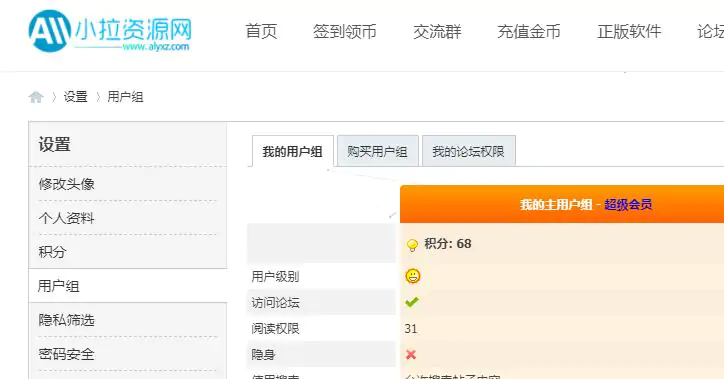Open the partially visible 论坛 nav item
The height and width of the screenshot is (379, 724).
(x=710, y=31)
